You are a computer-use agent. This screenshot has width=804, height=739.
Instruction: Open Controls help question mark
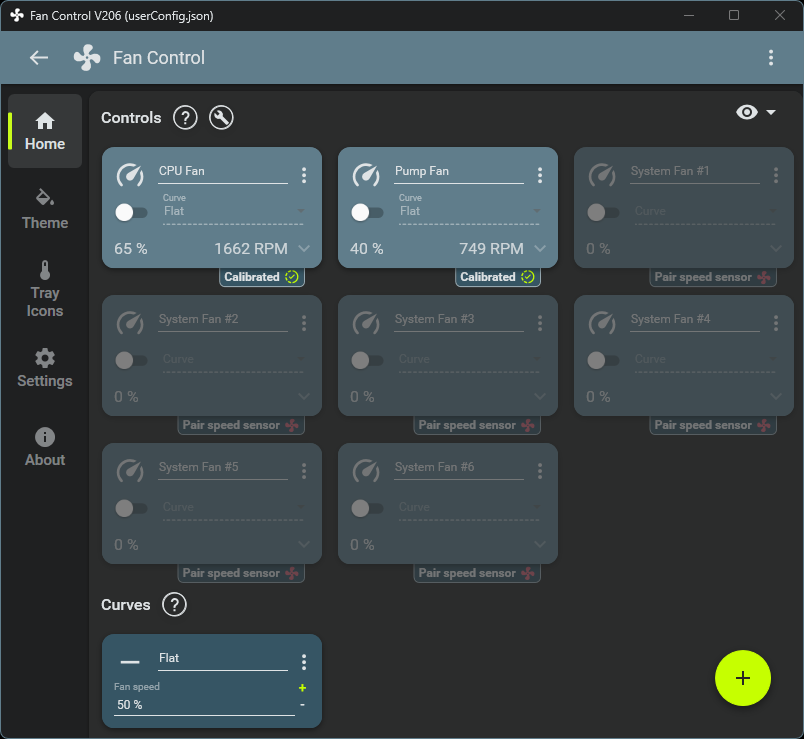[185, 117]
